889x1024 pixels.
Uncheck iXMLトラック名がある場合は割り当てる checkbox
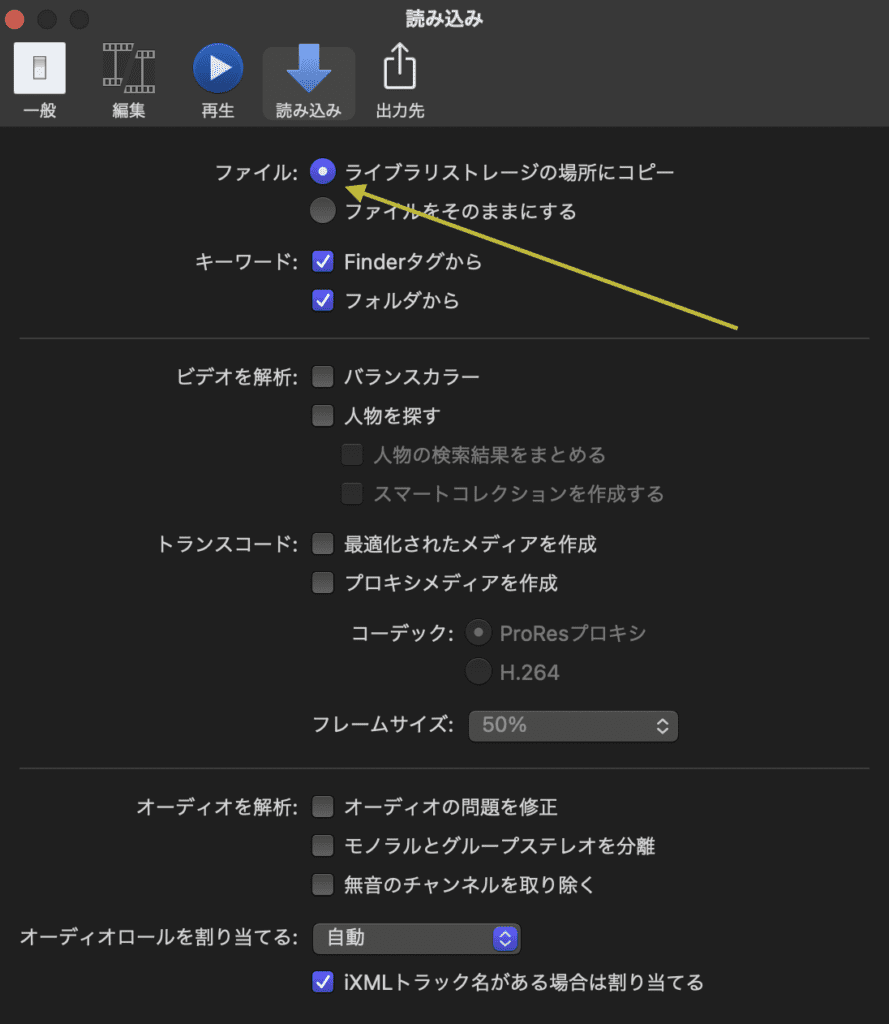pos(323,982)
